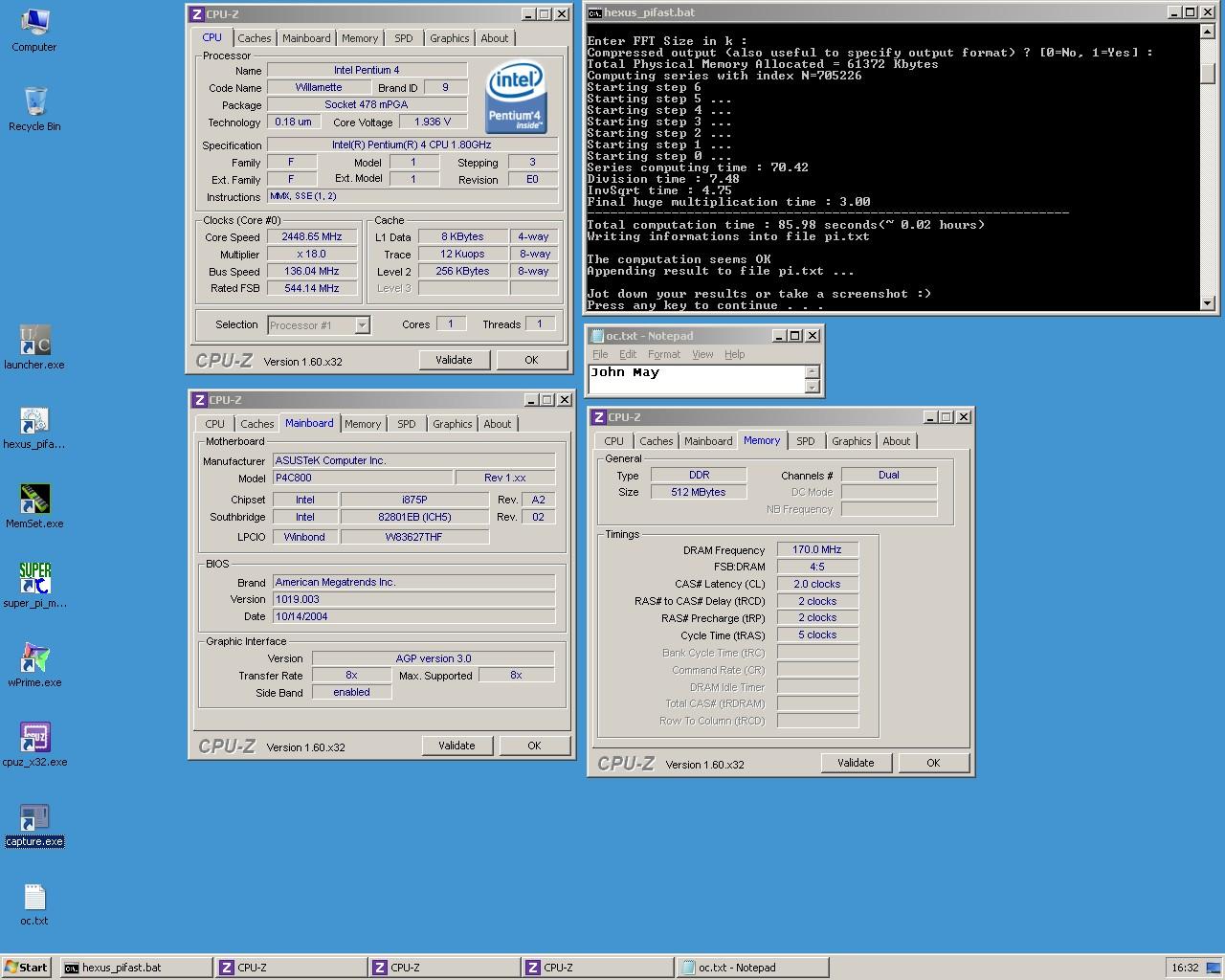
Task: Click Specification Intel Pentium 4 CPU 1.80GHz
Action: 412,145
